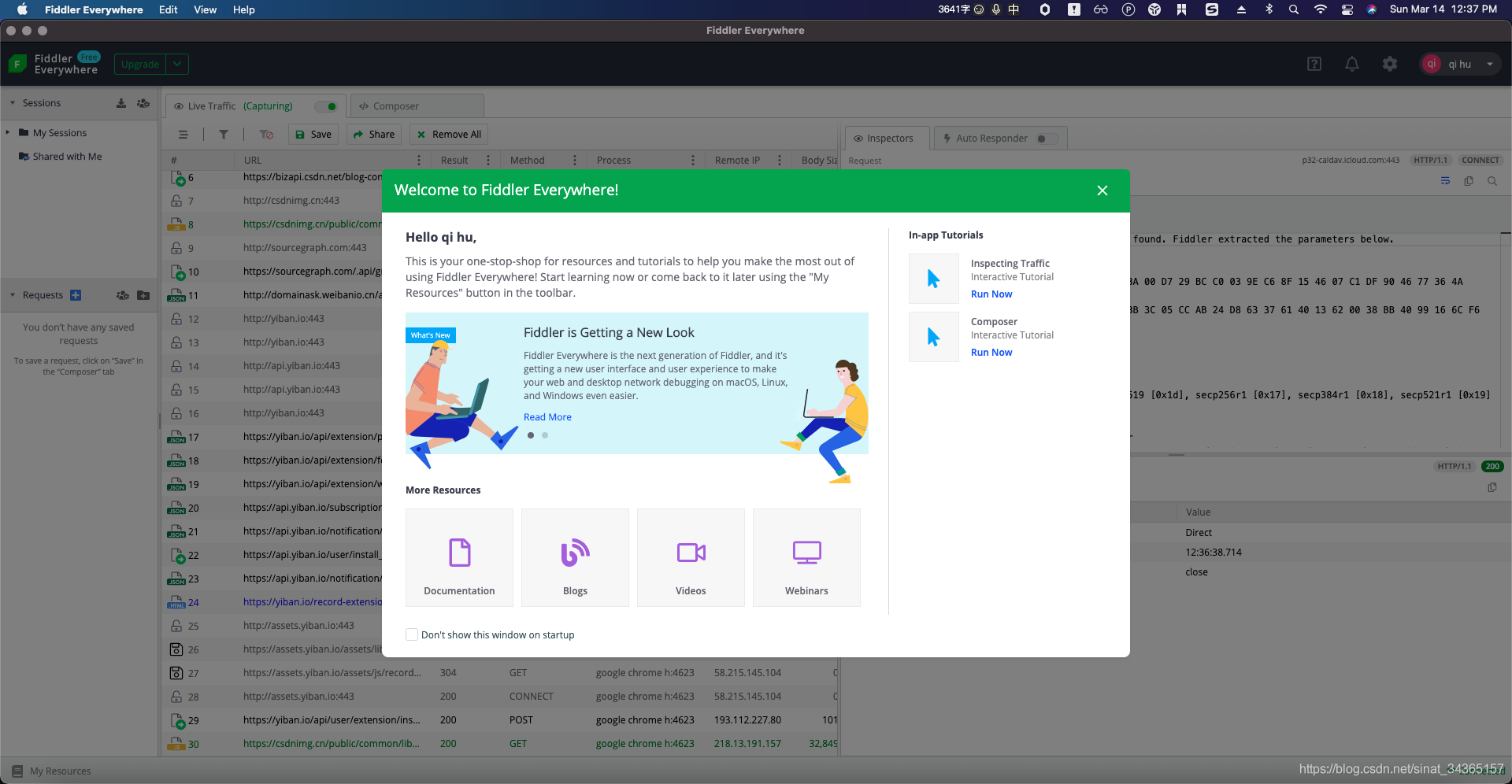Switch to the Inspectors tab
Viewport: 1512px width, 784px height.
coord(888,139)
